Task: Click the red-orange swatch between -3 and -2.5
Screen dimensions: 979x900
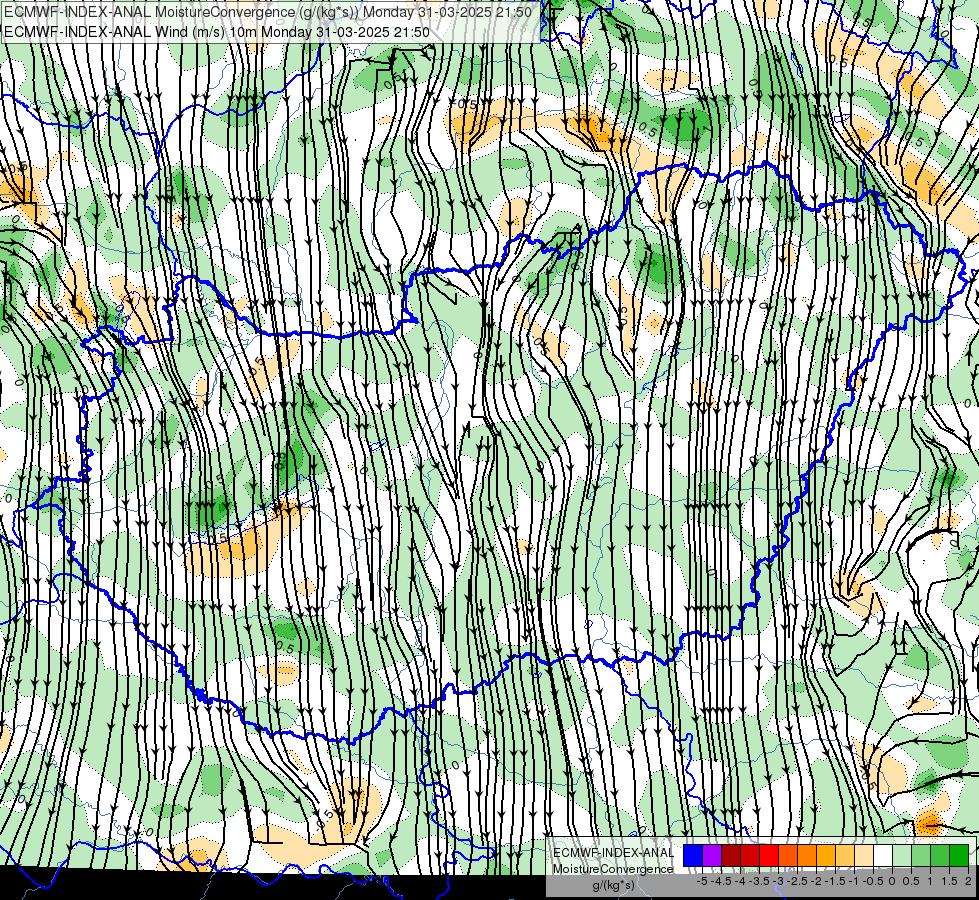Action: [788, 856]
